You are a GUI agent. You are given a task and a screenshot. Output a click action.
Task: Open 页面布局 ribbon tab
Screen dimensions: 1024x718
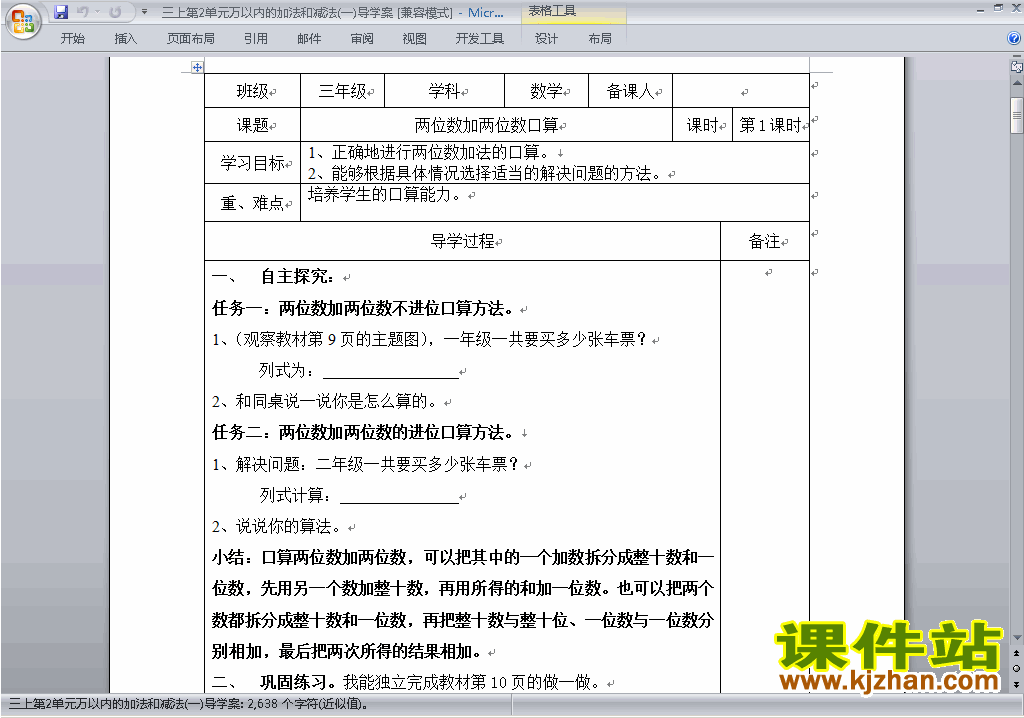pyautogui.click(x=190, y=39)
